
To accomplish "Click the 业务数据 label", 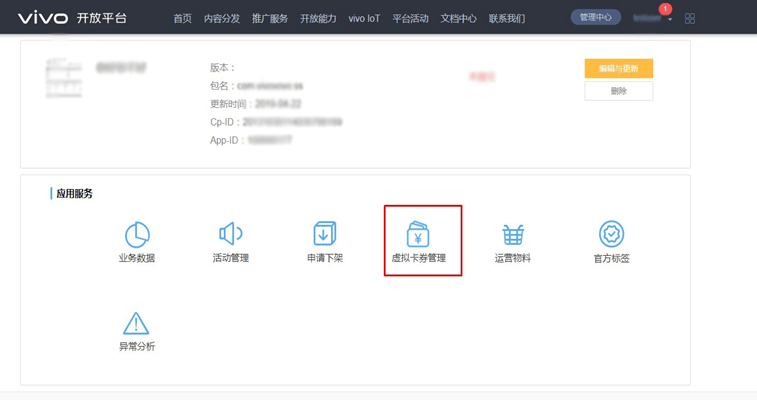I will coord(137,258).
